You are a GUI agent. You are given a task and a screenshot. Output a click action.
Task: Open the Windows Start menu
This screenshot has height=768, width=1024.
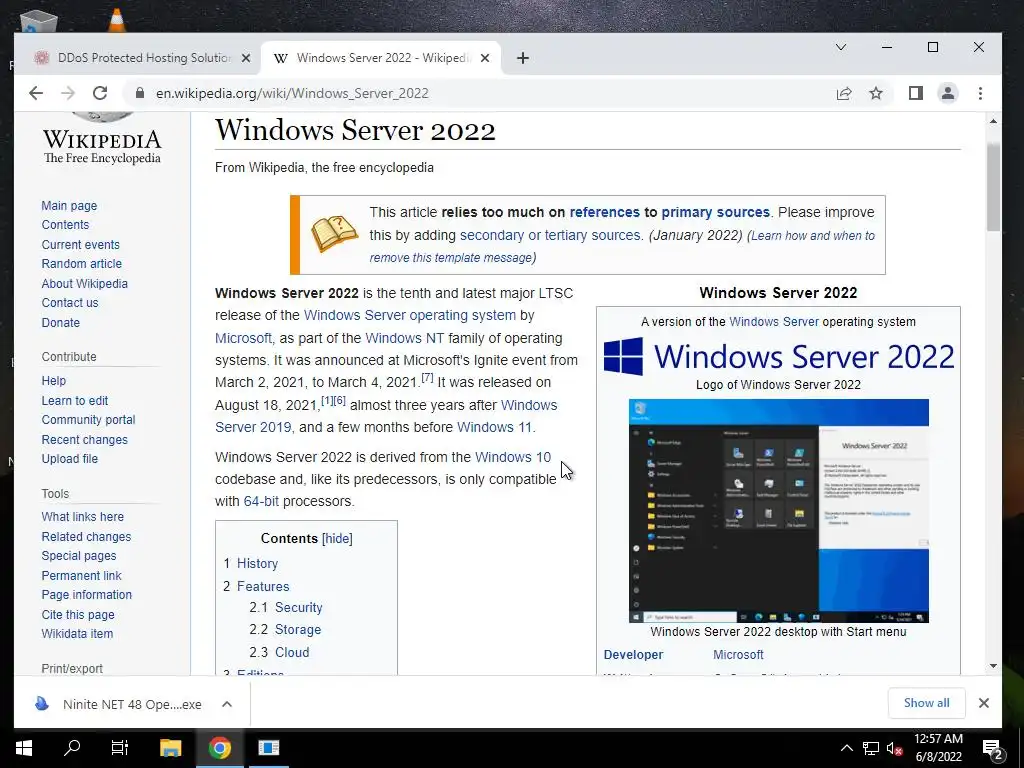click(x=24, y=748)
